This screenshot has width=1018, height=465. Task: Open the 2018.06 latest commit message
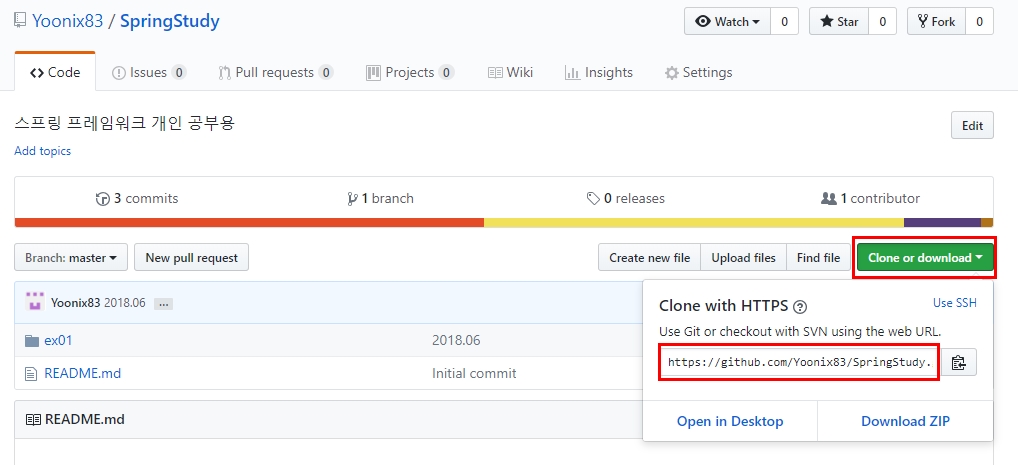[x=125, y=303]
